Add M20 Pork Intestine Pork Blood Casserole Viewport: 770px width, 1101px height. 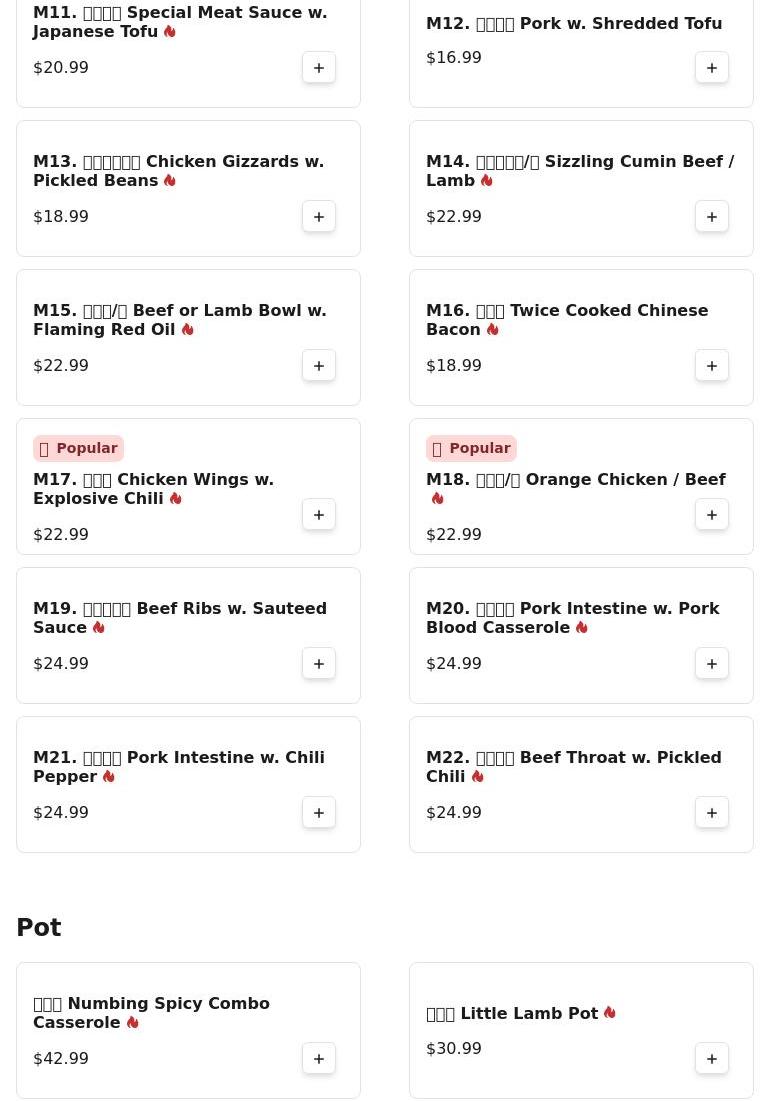coord(712,664)
